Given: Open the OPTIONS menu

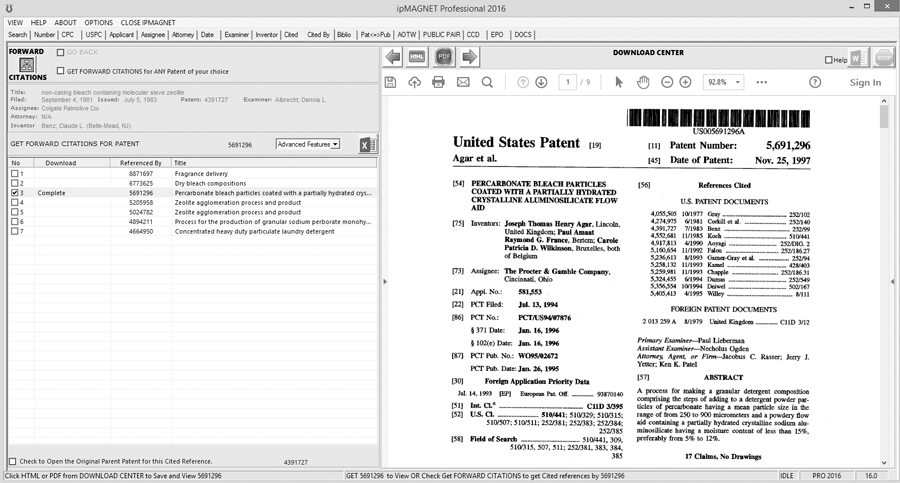Looking at the screenshot, I should 99,22.
